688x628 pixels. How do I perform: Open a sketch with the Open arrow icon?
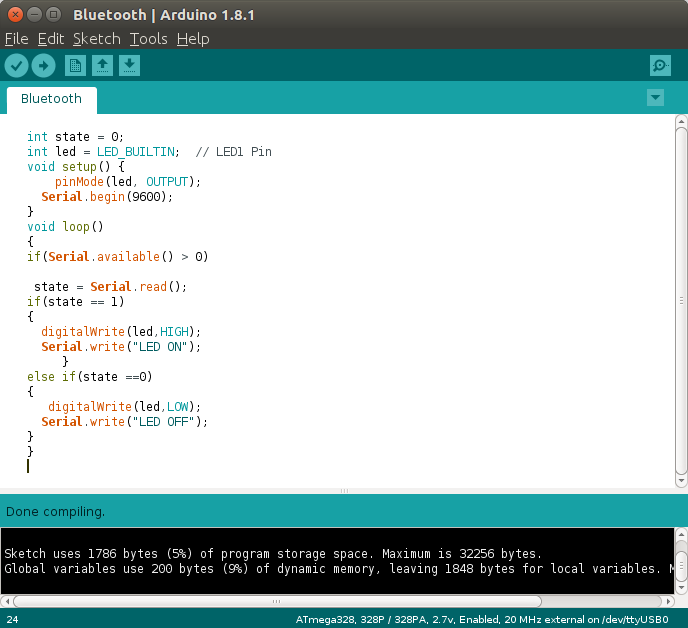[102, 66]
